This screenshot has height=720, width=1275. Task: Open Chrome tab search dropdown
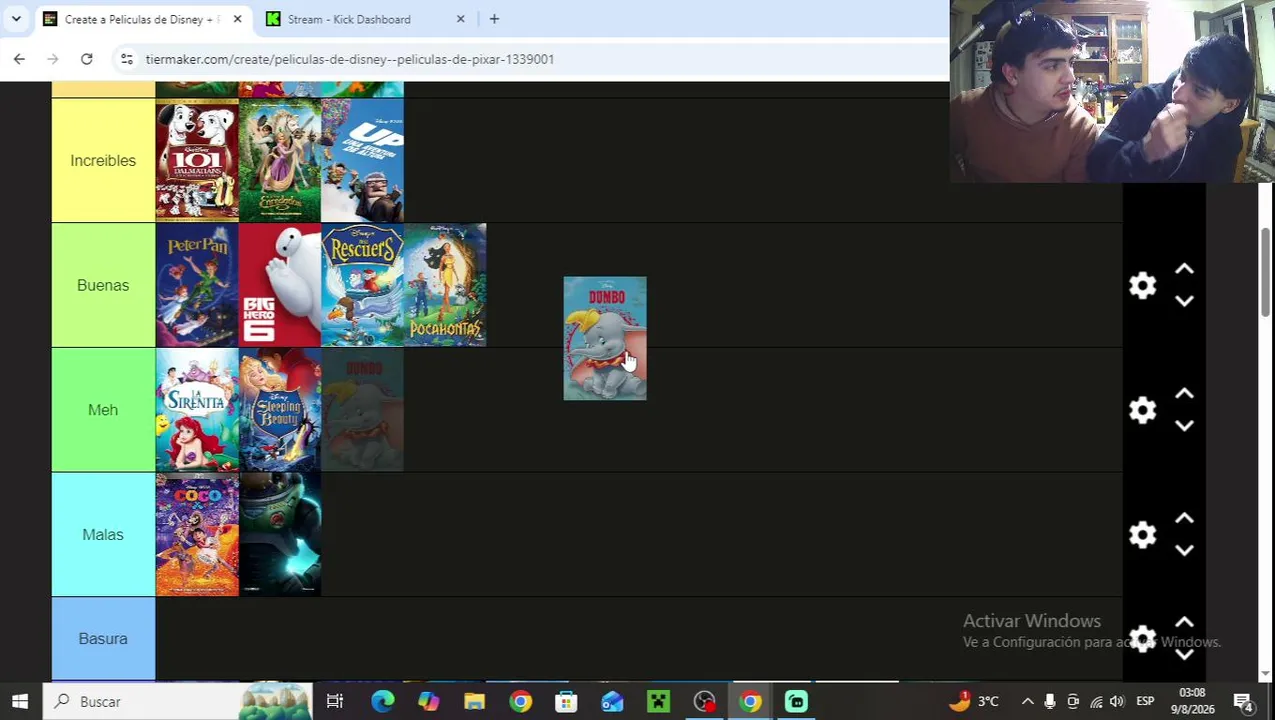click(16, 19)
